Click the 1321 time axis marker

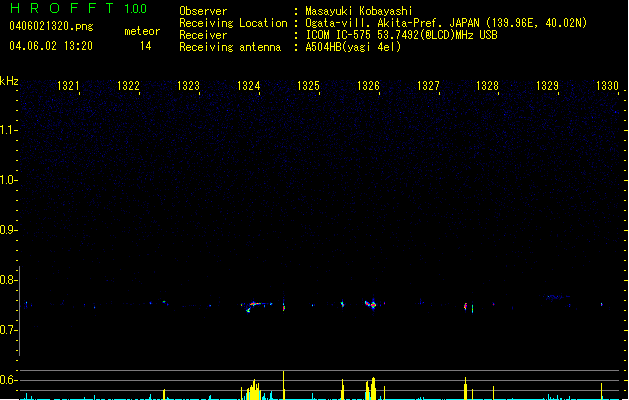68,86
